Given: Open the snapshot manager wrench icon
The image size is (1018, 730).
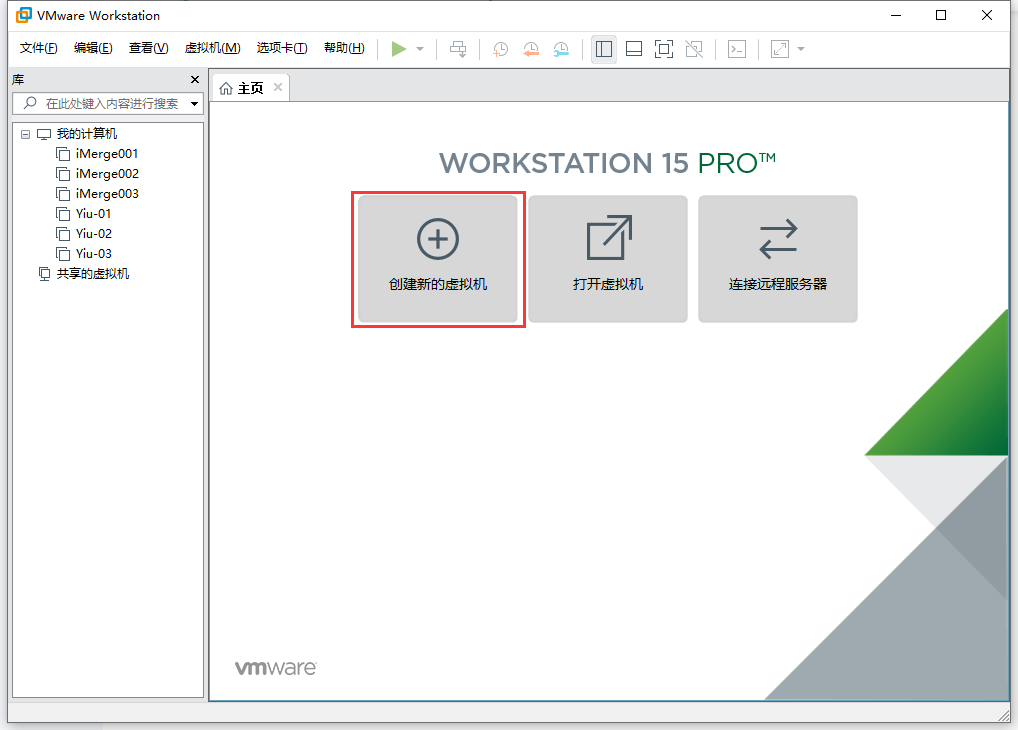Looking at the screenshot, I should (x=561, y=49).
